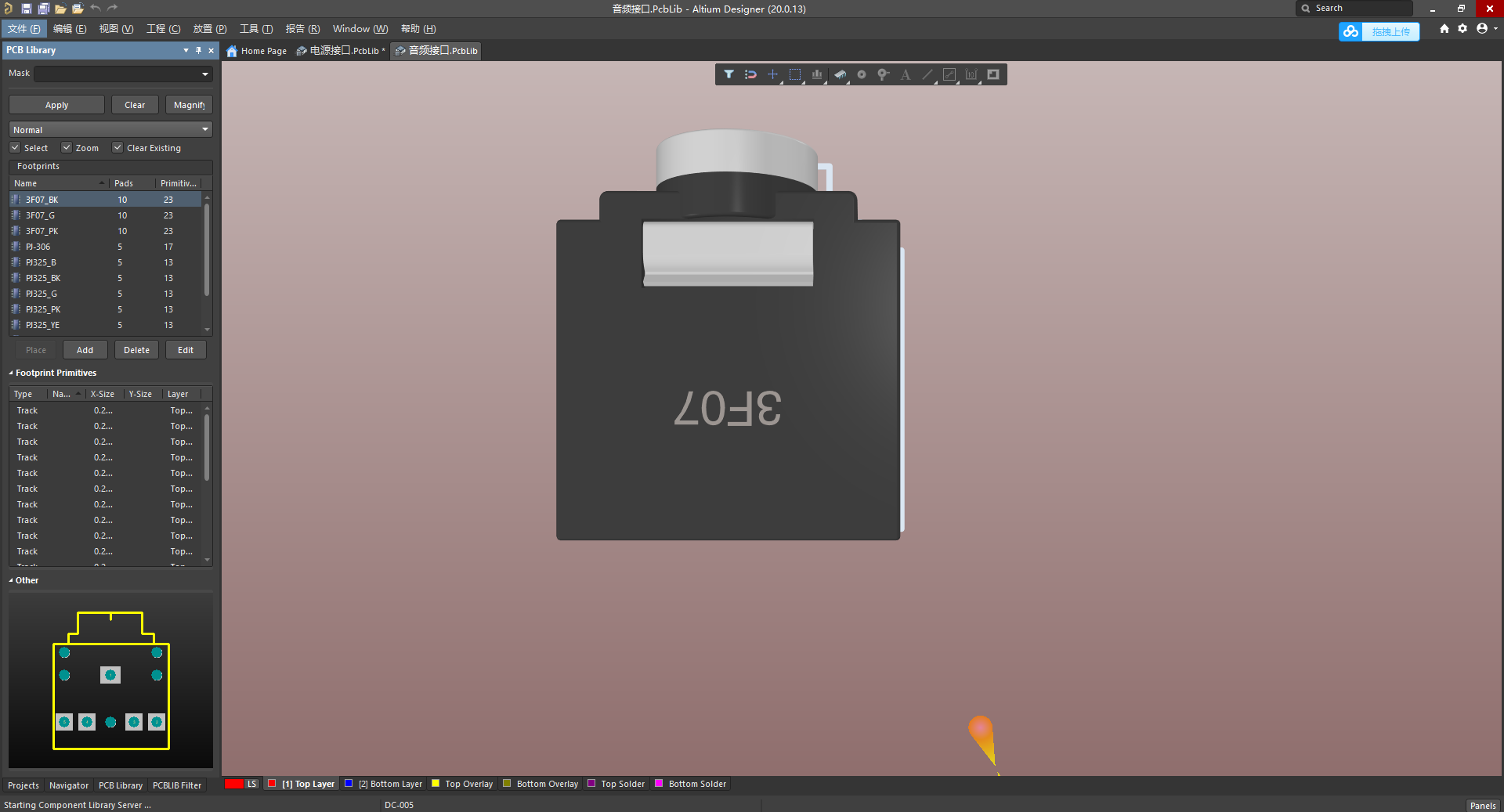Click the Open Project folder icon
The image size is (1504, 812).
(78, 9)
